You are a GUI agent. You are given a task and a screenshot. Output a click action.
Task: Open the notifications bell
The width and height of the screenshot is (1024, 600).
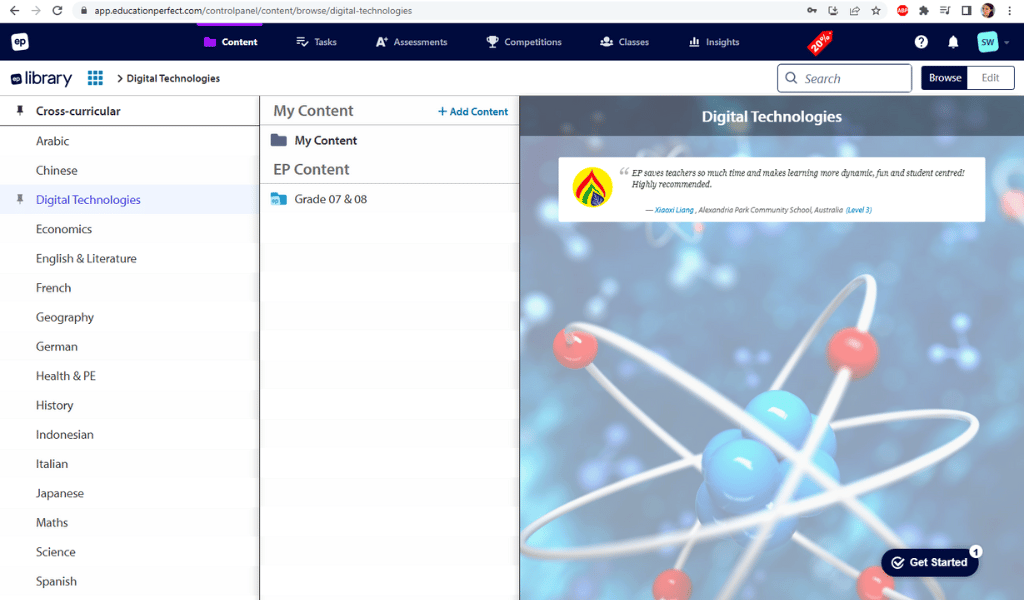pos(953,42)
